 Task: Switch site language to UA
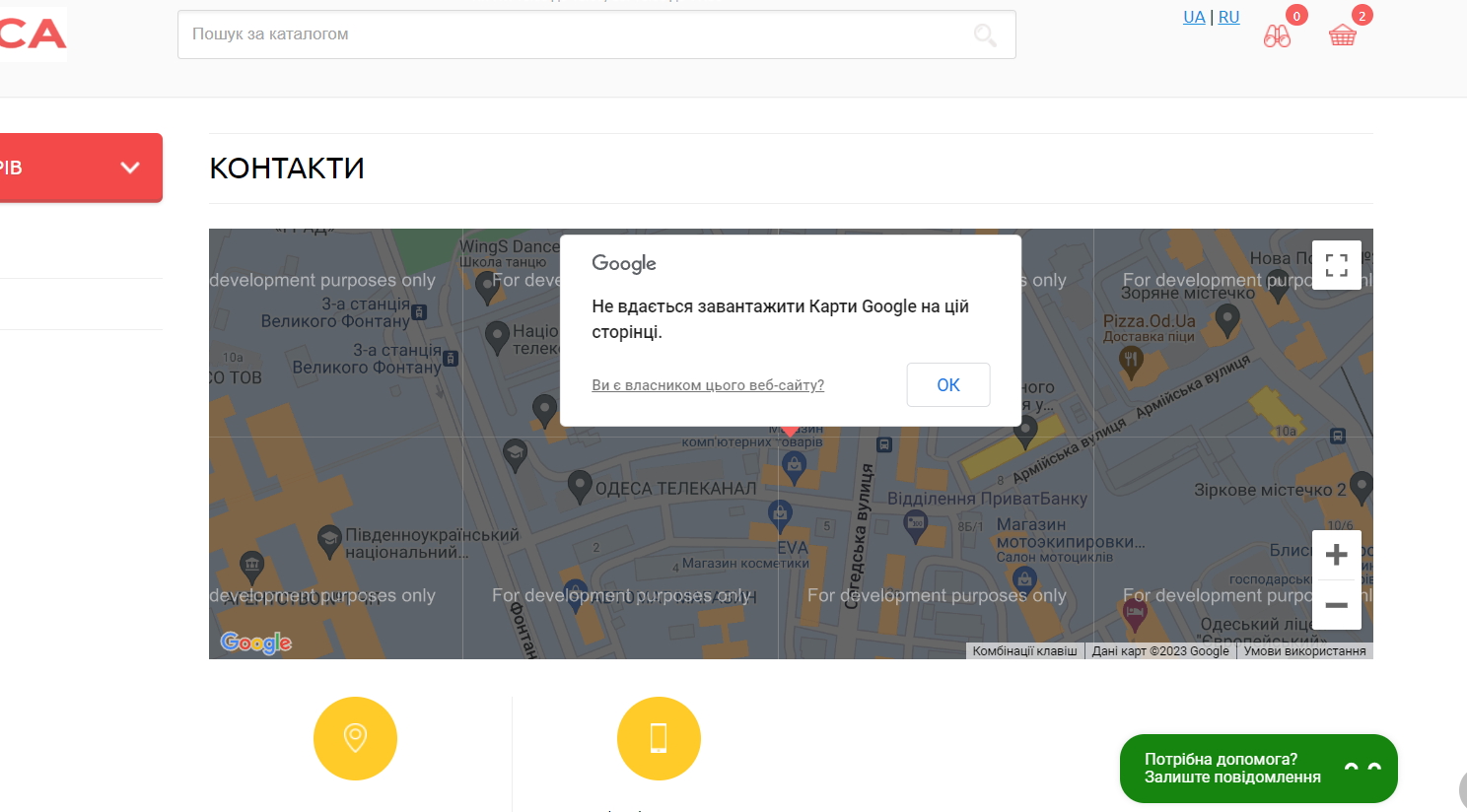coord(1194,17)
